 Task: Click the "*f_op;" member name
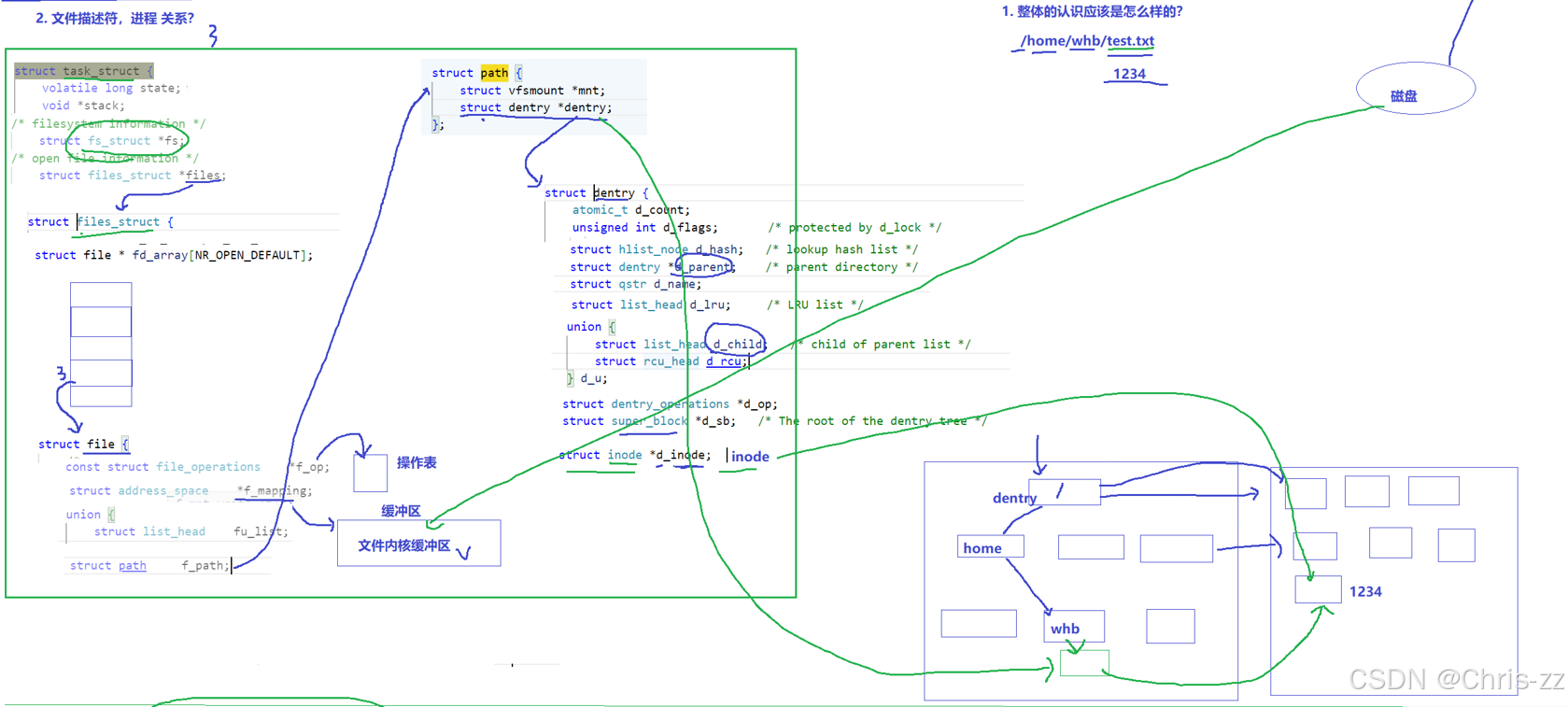[309, 467]
